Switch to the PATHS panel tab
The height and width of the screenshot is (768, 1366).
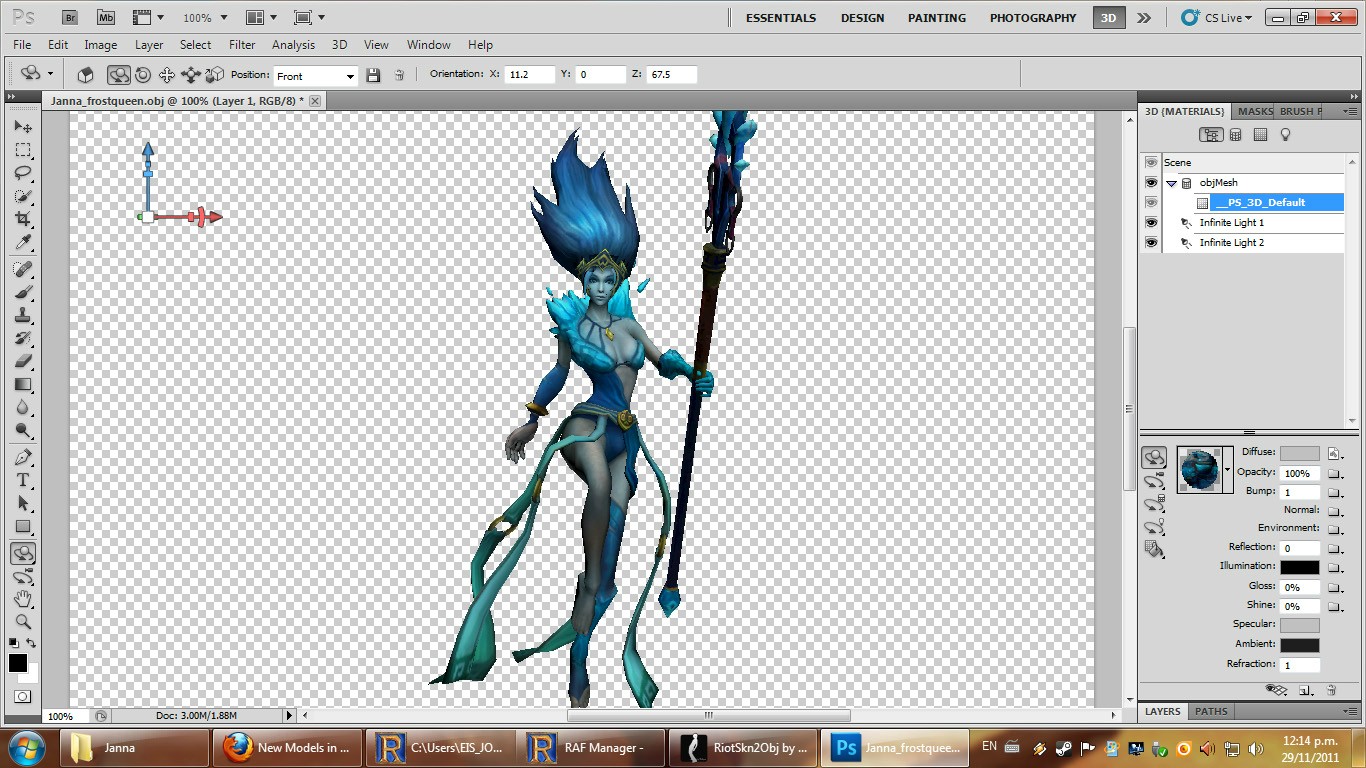coord(1211,711)
